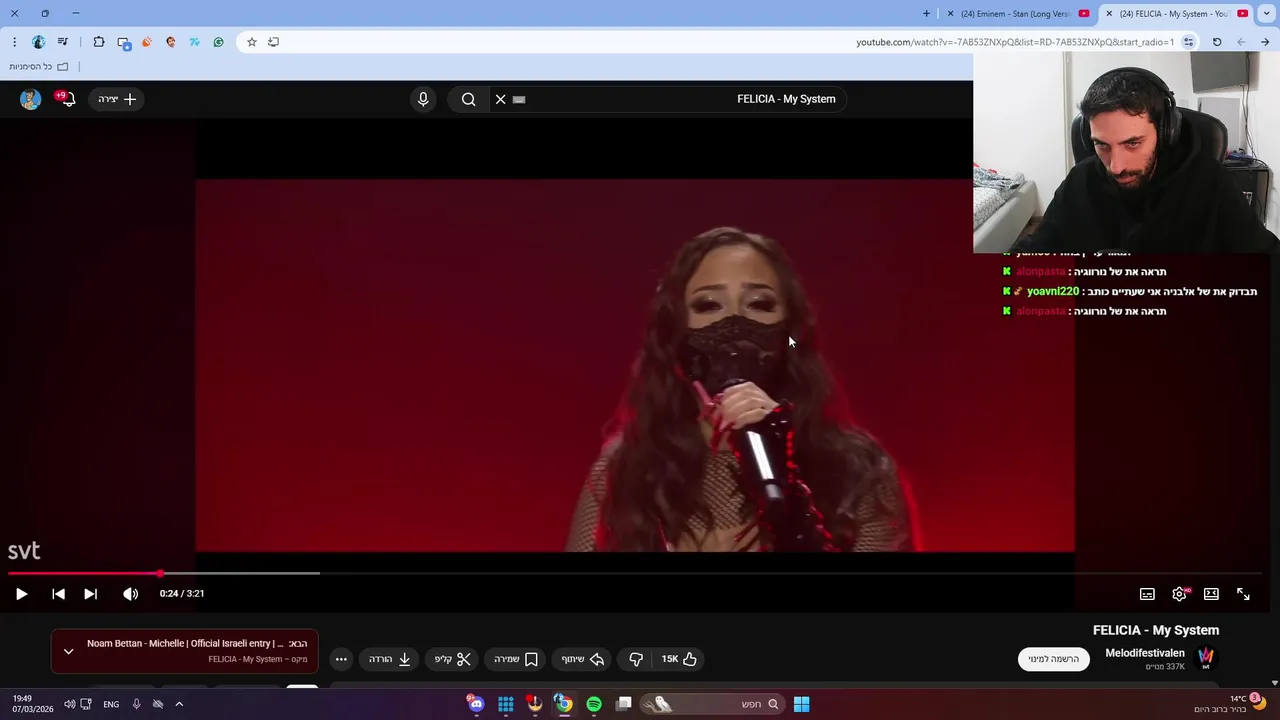The height and width of the screenshot is (720, 1280).
Task: Start voice search with the microphone
Action: pos(423,99)
